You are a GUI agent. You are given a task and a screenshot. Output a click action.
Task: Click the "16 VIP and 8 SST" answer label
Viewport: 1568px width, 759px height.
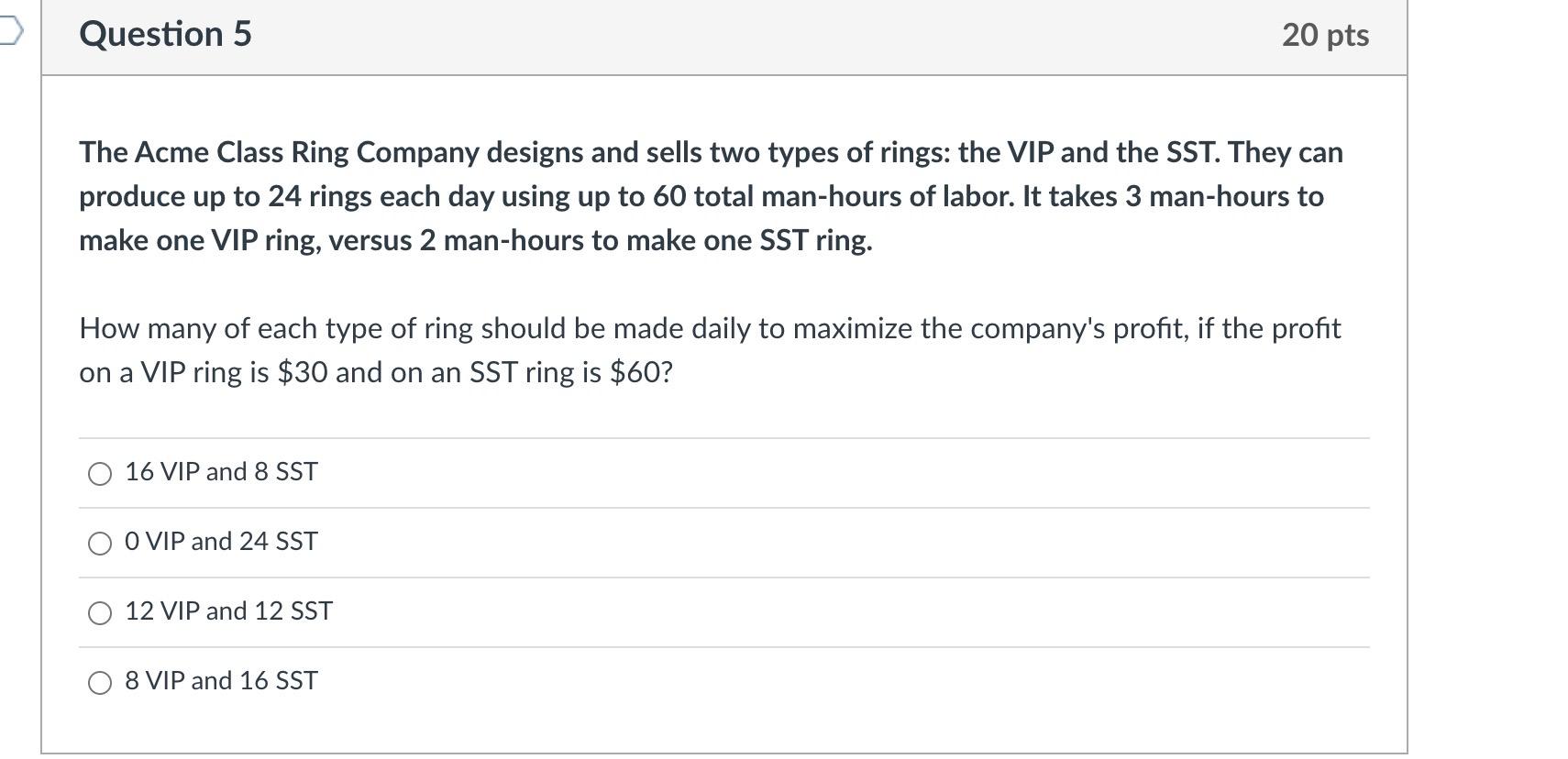click(221, 471)
